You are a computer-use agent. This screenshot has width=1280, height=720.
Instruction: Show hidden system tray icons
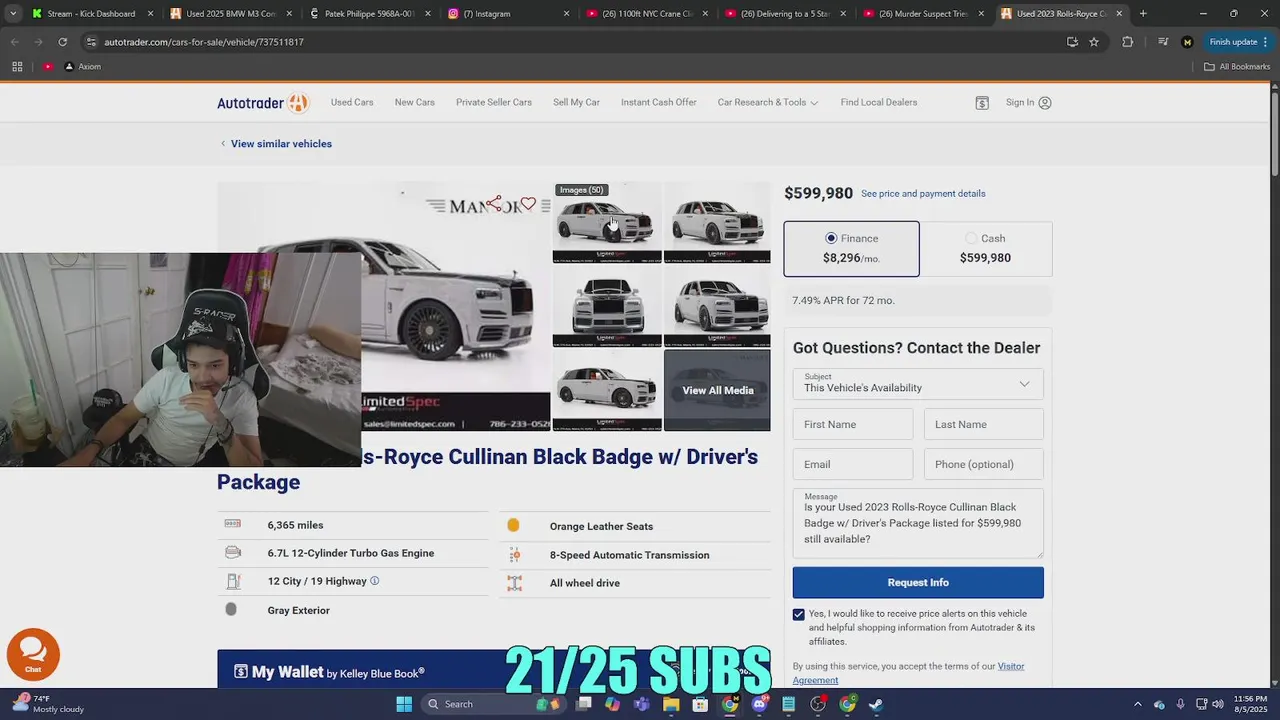click(1139, 704)
